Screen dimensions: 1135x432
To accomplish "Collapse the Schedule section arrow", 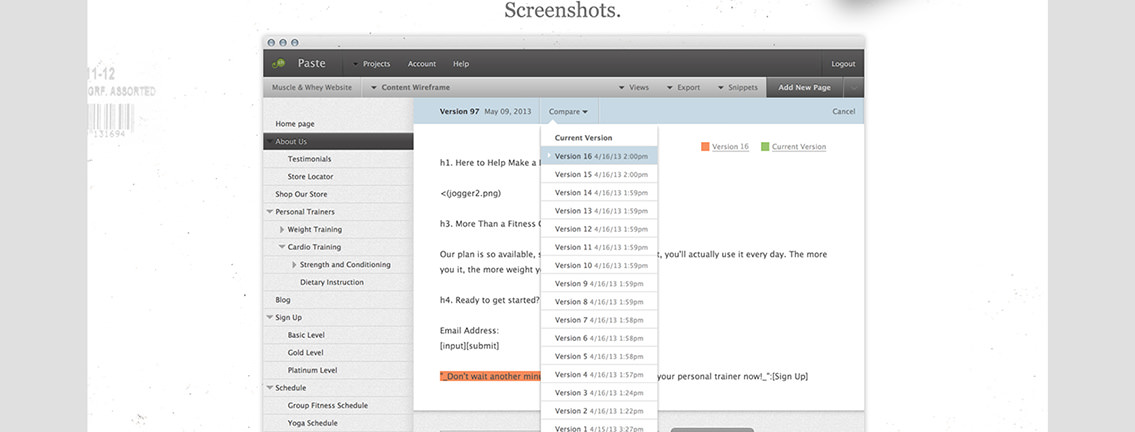I will (x=270, y=388).
